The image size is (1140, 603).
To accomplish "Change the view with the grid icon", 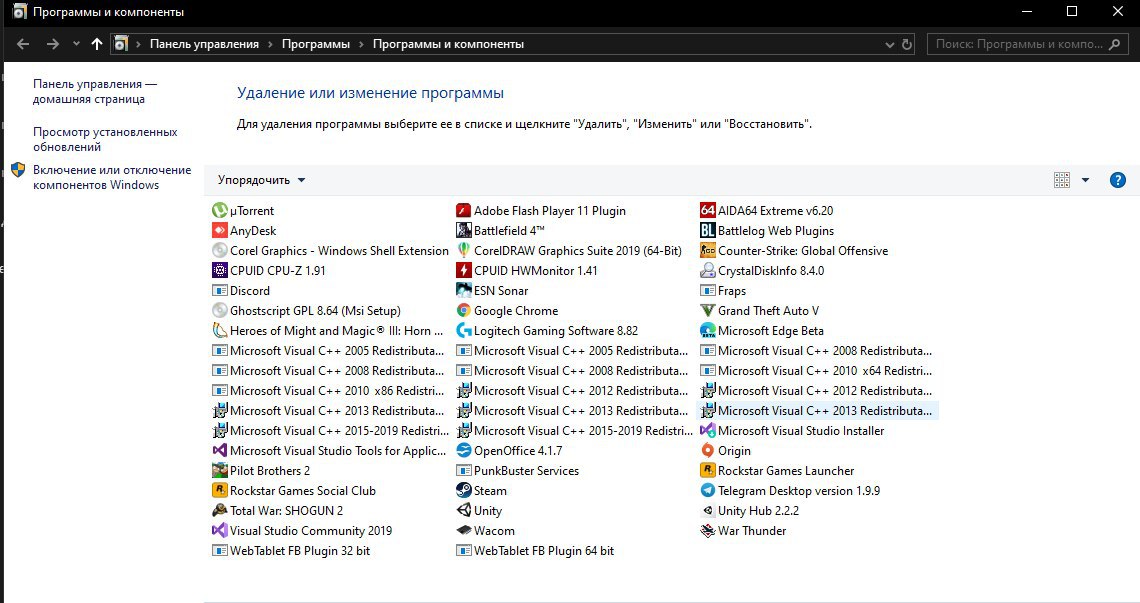I will click(x=1061, y=180).
